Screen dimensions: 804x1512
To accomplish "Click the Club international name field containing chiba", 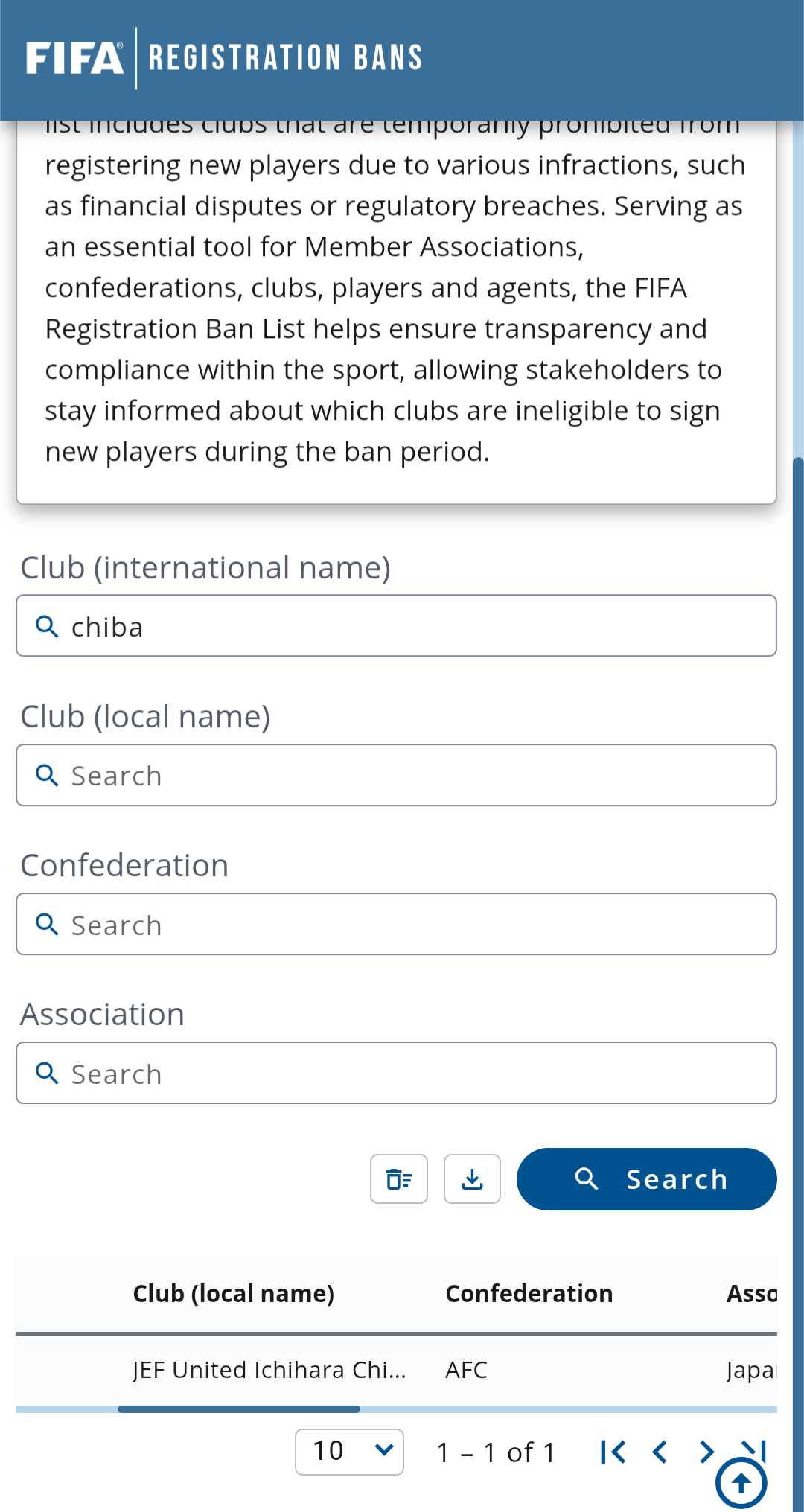I will pos(396,626).
